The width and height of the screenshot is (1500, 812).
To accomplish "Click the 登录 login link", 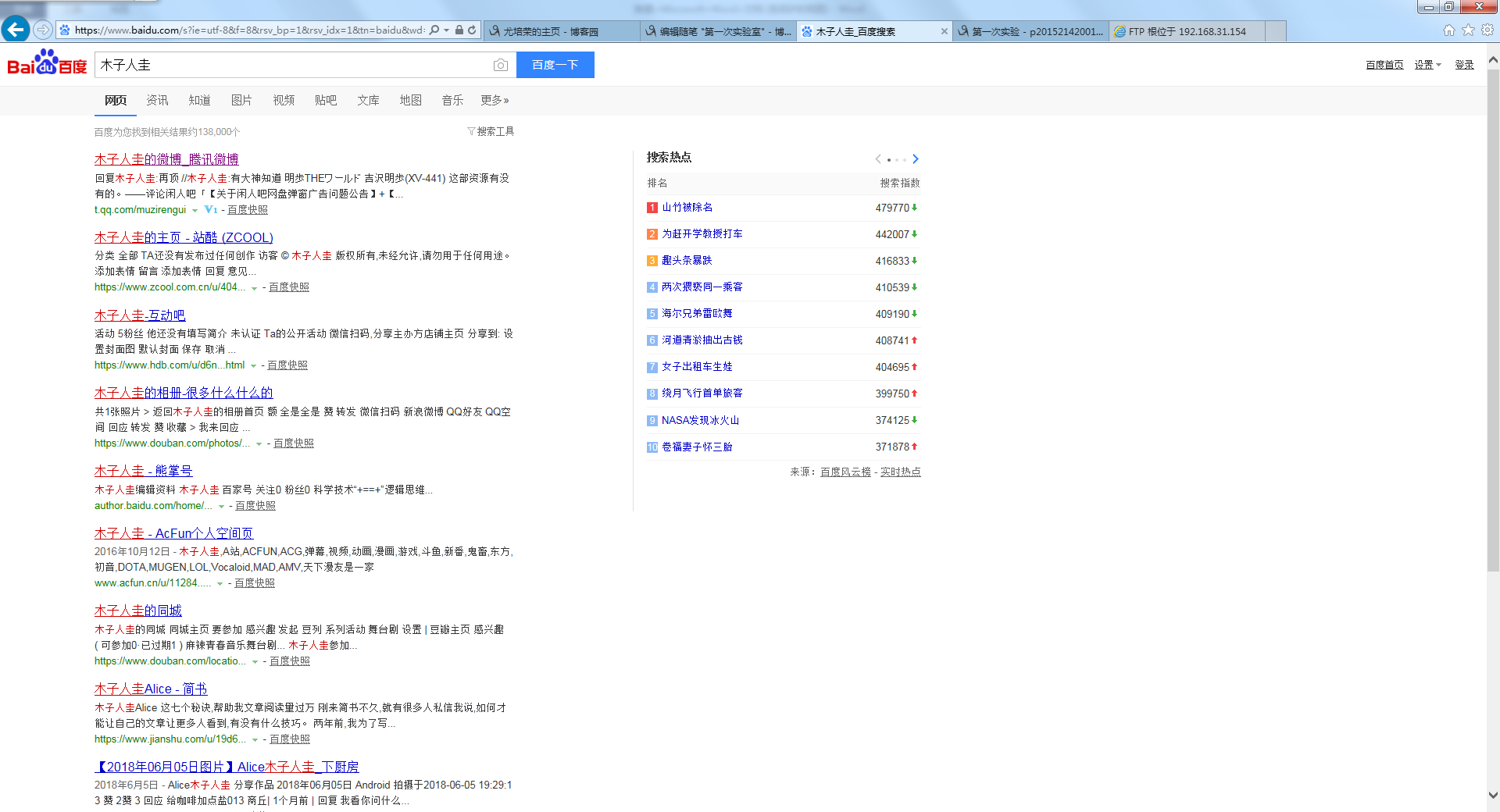I will click(1464, 65).
